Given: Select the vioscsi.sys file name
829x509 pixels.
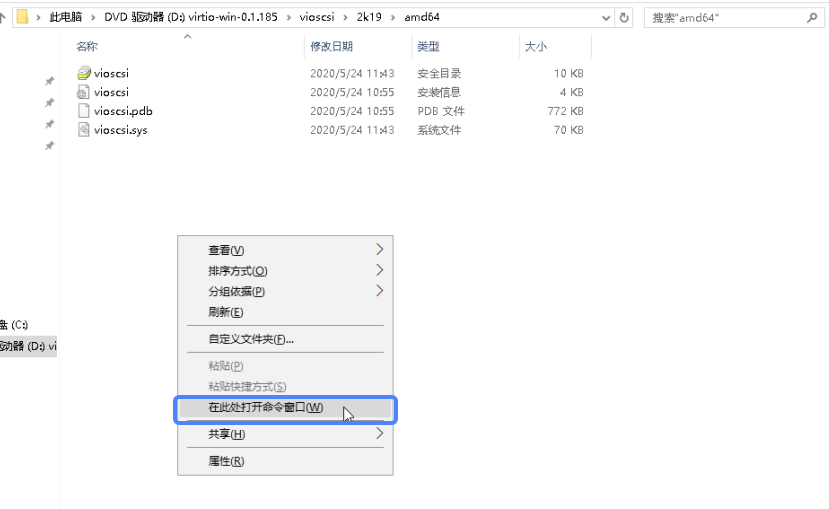Looking at the screenshot, I should [x=121, y=130].
